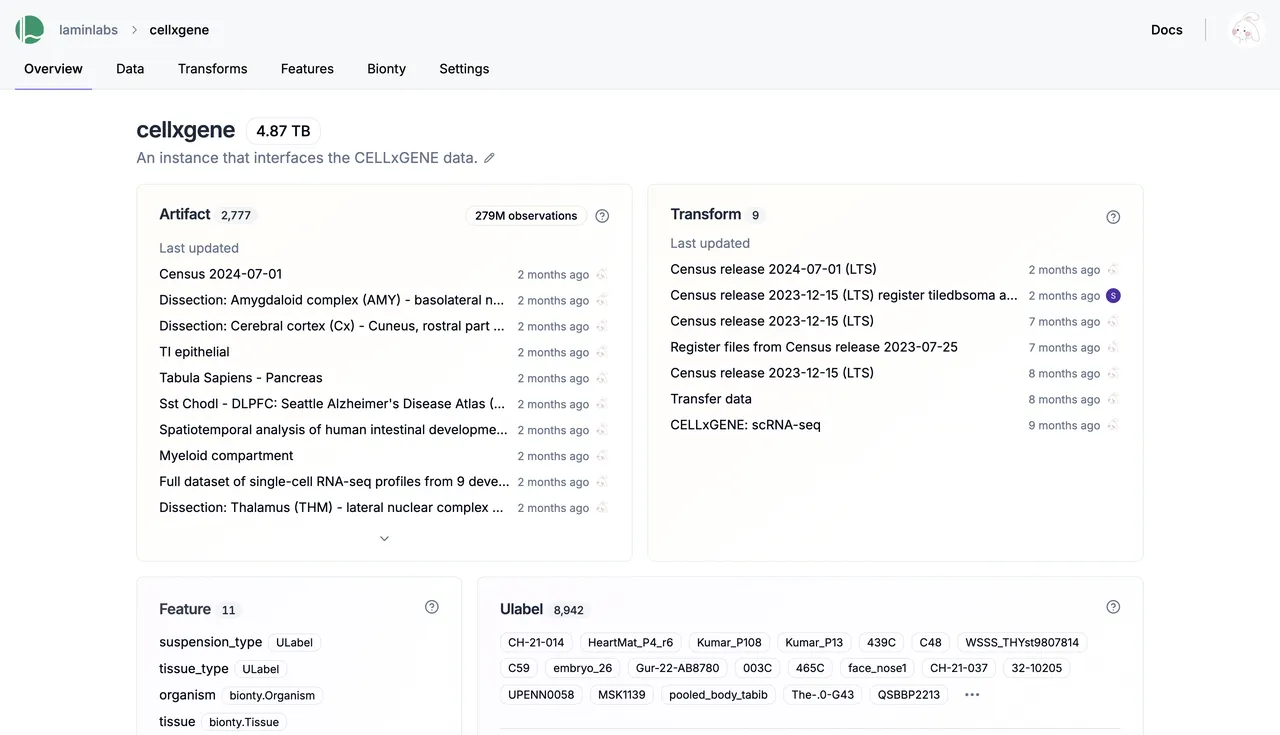The height and width of the screenshot is (735, 1280).
Task: Click the Transform count 9 badge
Action: tap(755, 215)
